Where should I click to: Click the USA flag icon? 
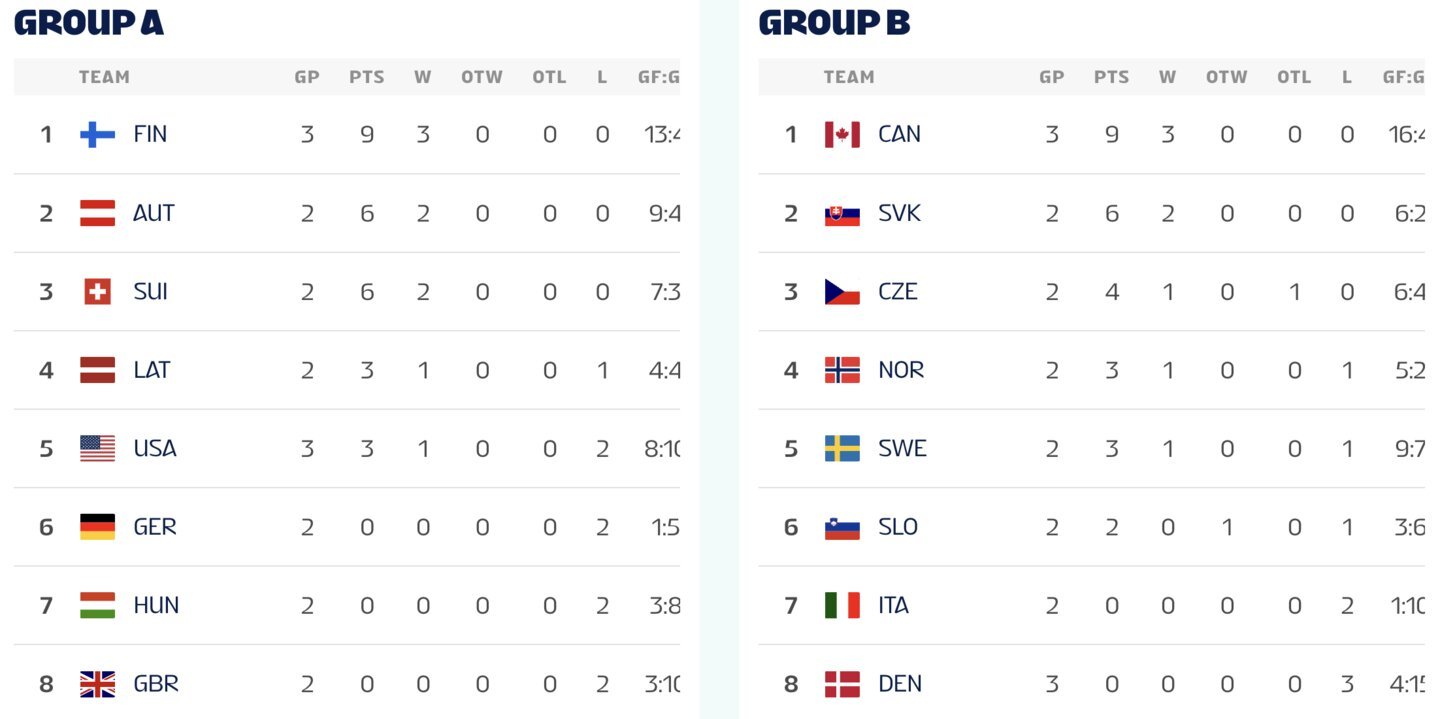coord(97,448)
